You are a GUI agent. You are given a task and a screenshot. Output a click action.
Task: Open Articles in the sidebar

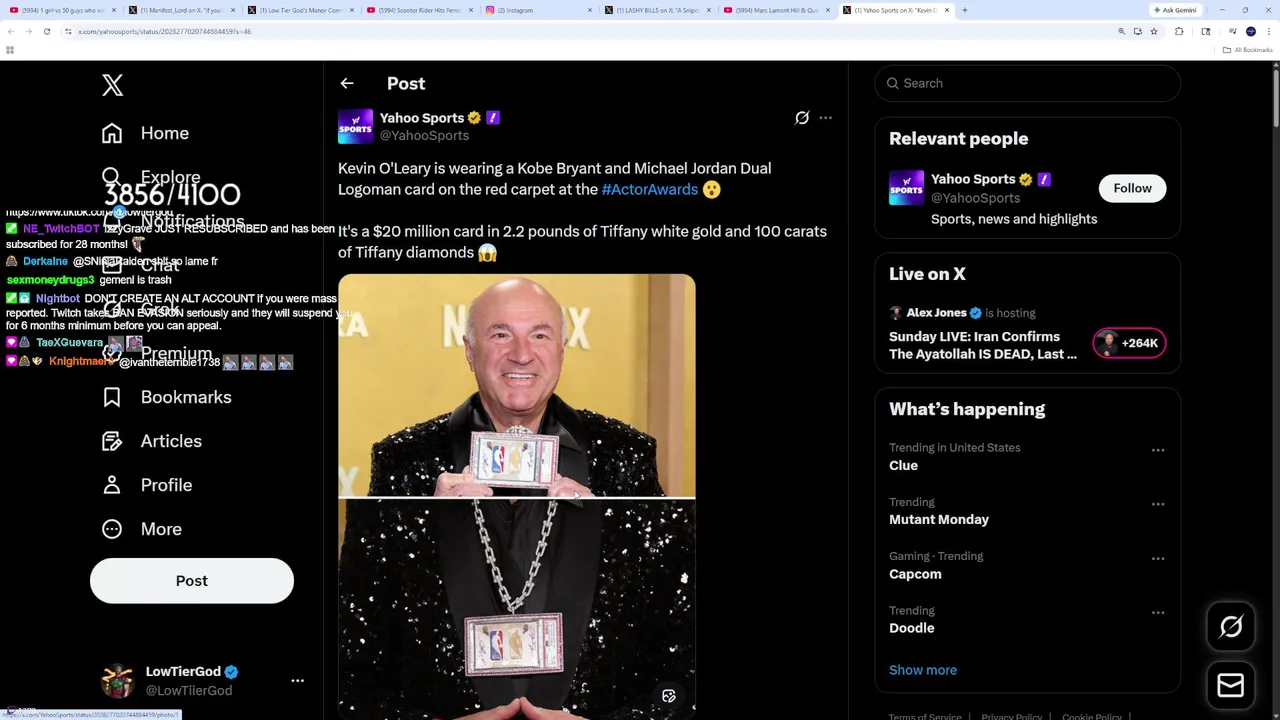[152, 441]
